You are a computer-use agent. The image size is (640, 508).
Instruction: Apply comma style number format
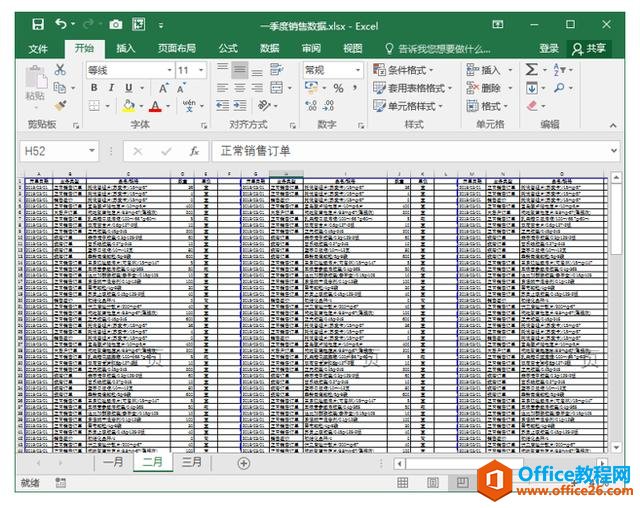tap(355, 88)
